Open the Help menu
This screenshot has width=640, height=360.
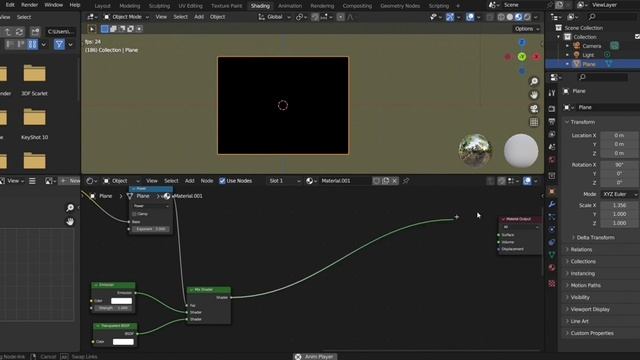pyautogui.click(x=75, y=5)
